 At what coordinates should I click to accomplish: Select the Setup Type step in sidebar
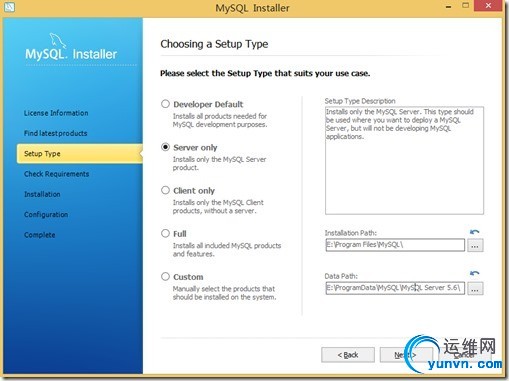(80, 154)
